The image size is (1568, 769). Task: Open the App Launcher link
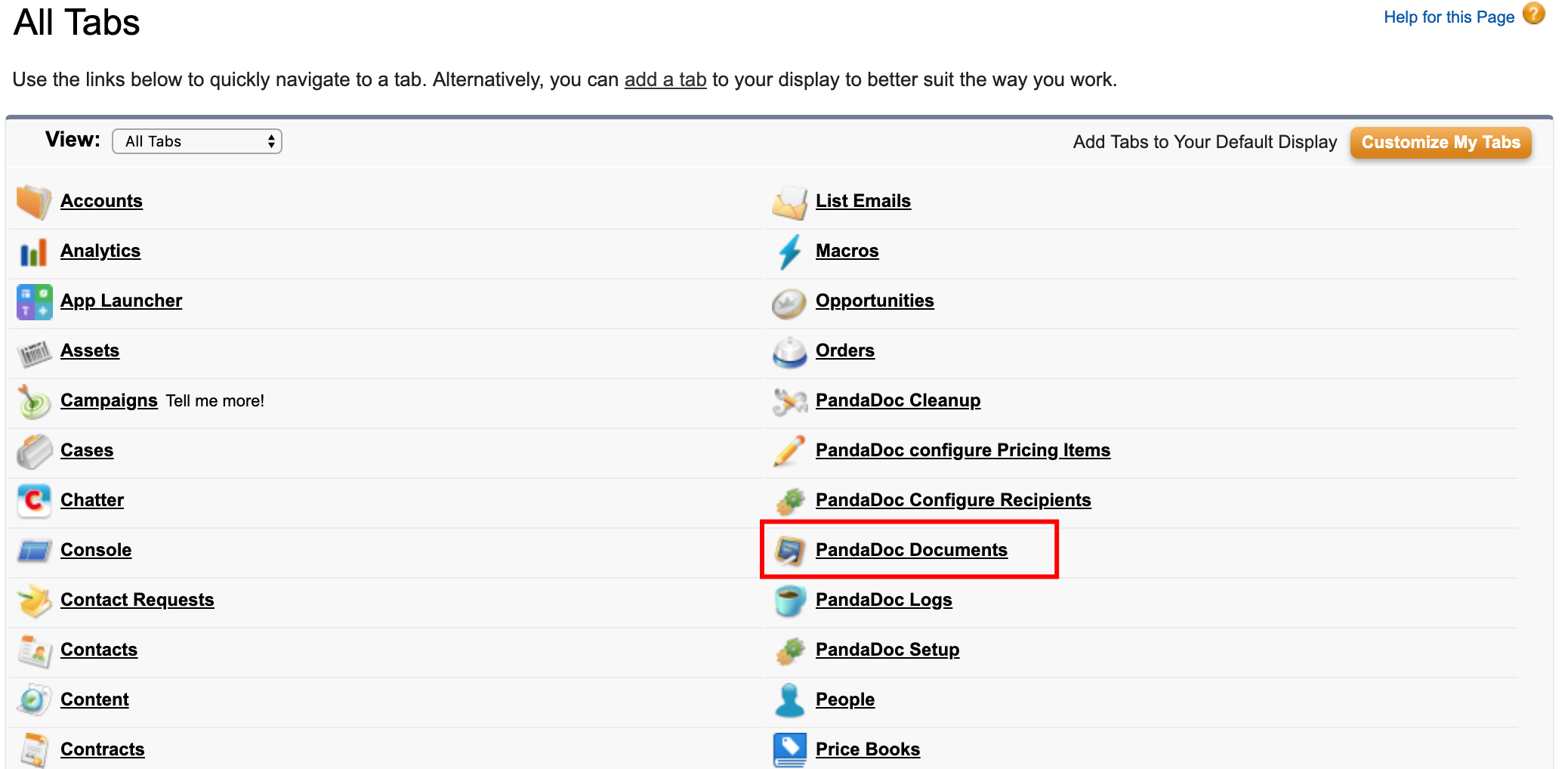point(121,301)
